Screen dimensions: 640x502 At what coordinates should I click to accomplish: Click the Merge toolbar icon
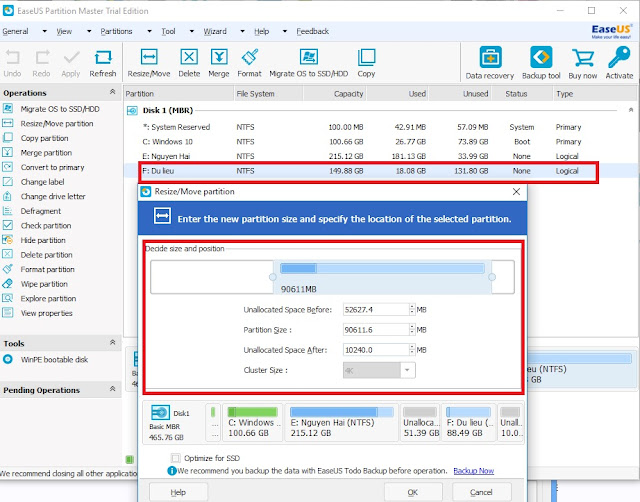(x=219, y=63)
